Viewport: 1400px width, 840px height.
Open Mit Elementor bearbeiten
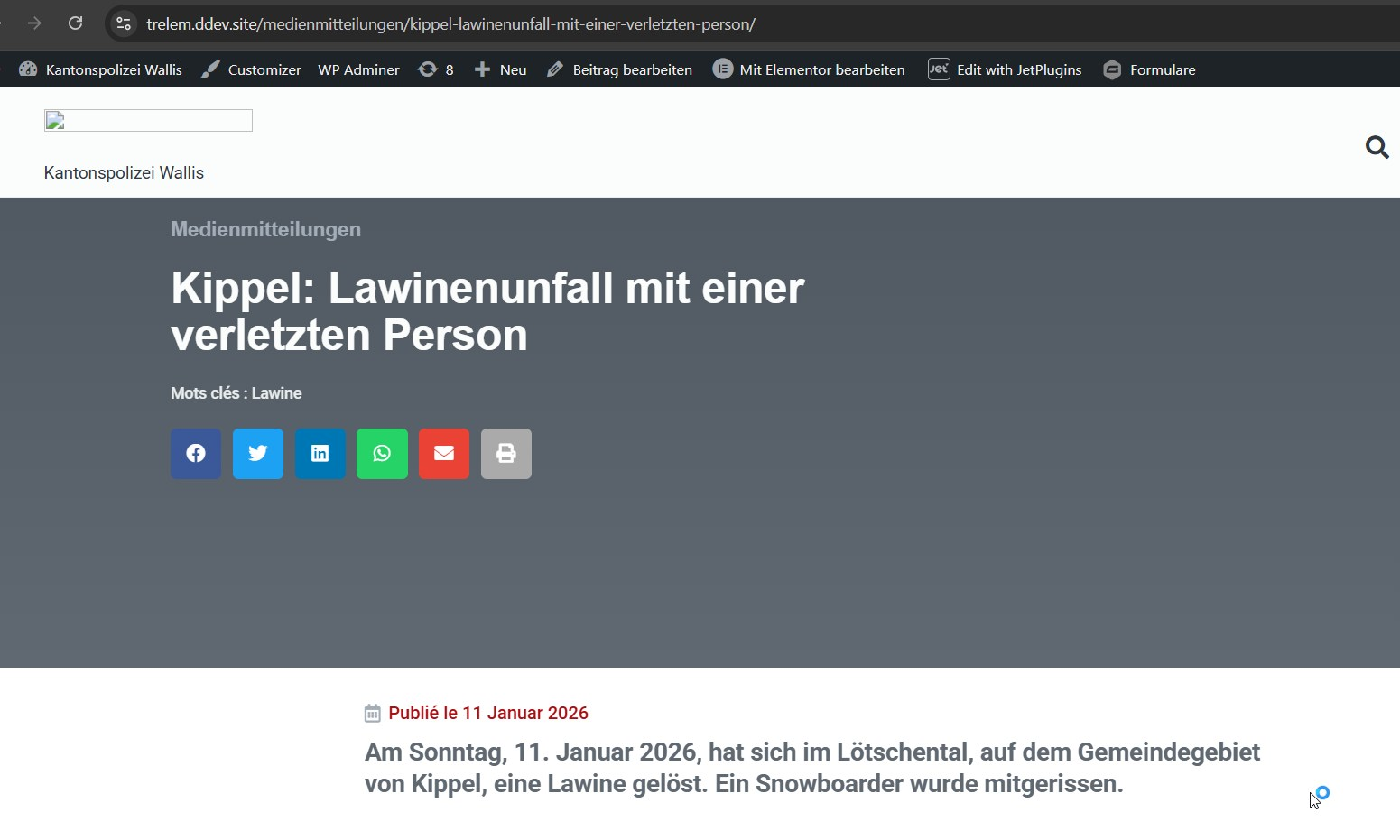tap(810, 69)
